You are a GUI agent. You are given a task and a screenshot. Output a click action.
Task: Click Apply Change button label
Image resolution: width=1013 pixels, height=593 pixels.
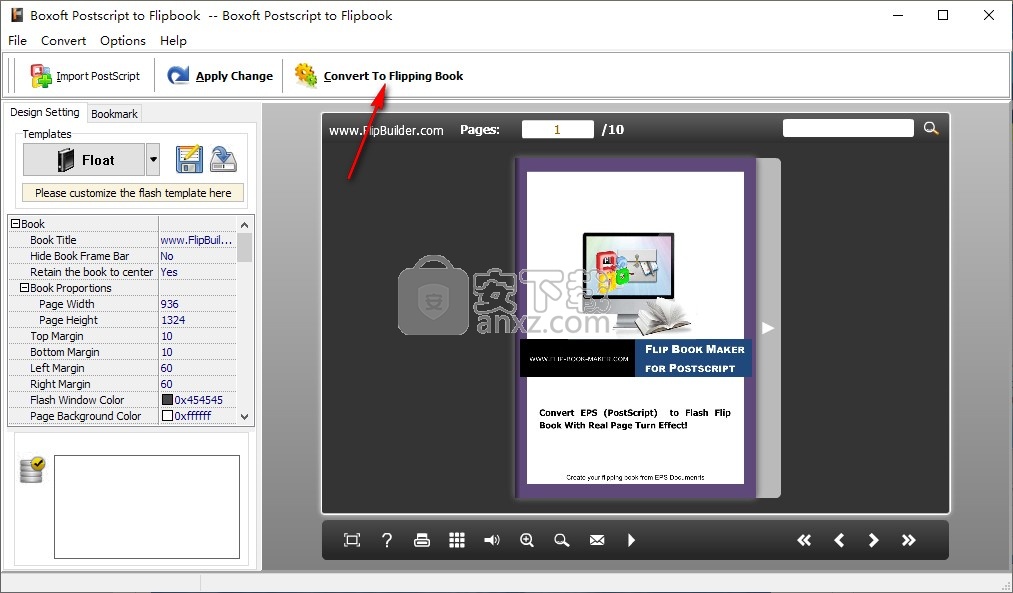click(235, 76)
